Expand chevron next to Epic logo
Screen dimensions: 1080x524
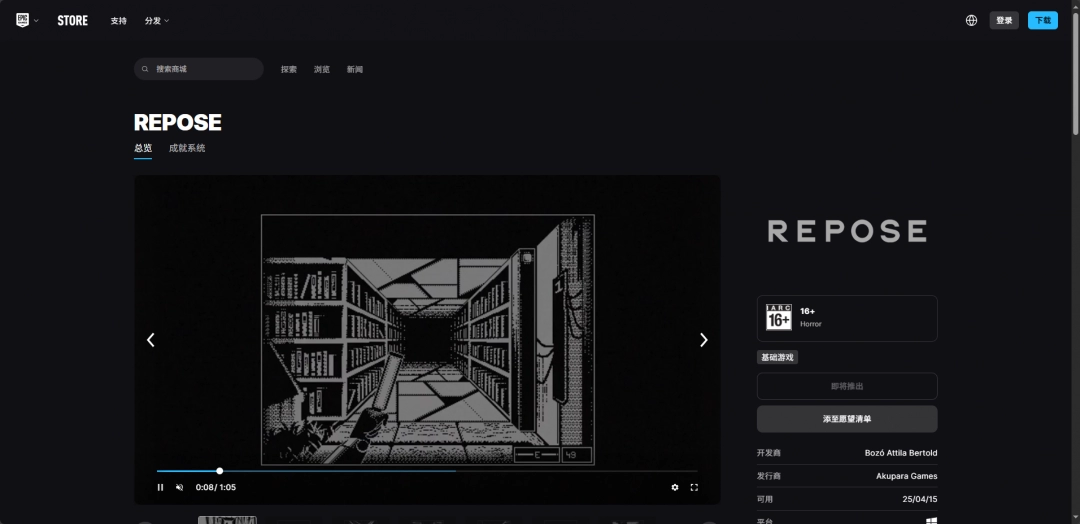pos(37,21)
